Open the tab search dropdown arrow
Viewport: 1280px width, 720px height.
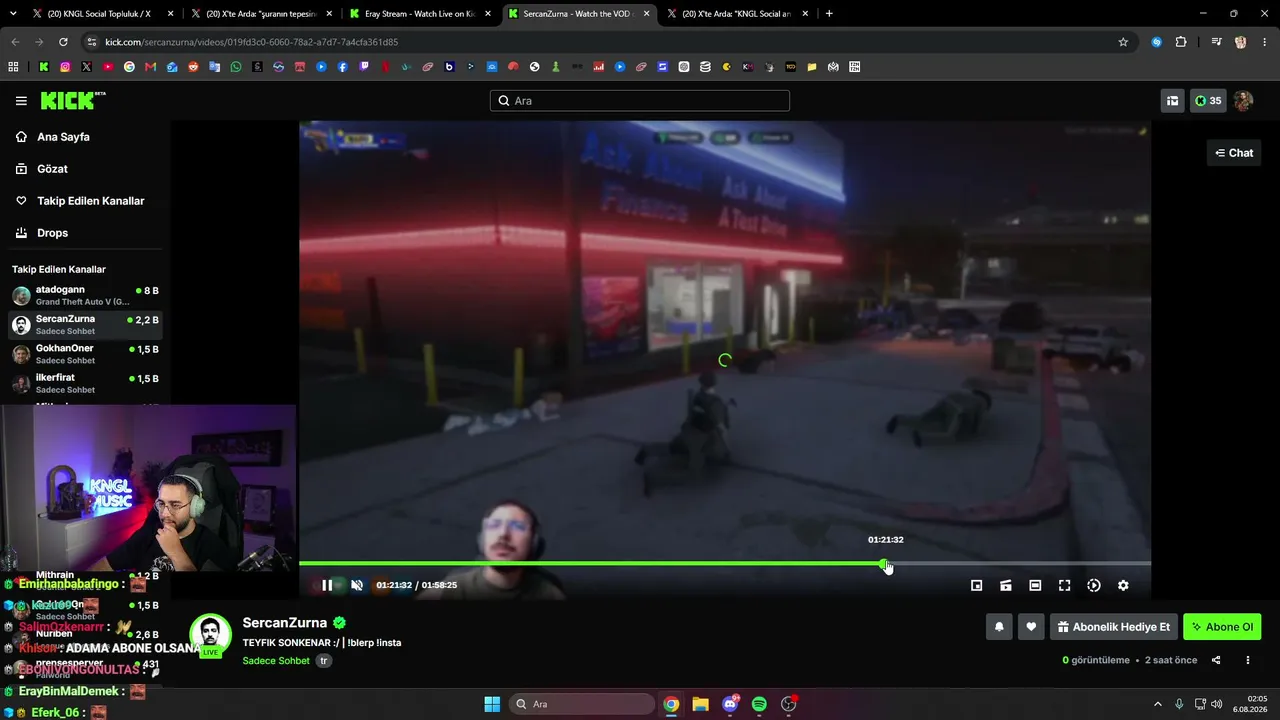pos(13,14)
